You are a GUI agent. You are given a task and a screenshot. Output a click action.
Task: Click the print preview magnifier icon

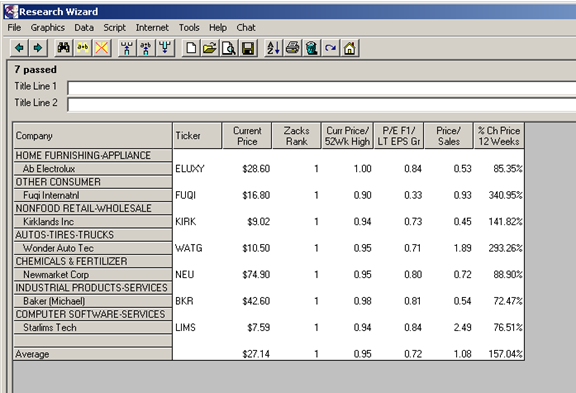228,48
